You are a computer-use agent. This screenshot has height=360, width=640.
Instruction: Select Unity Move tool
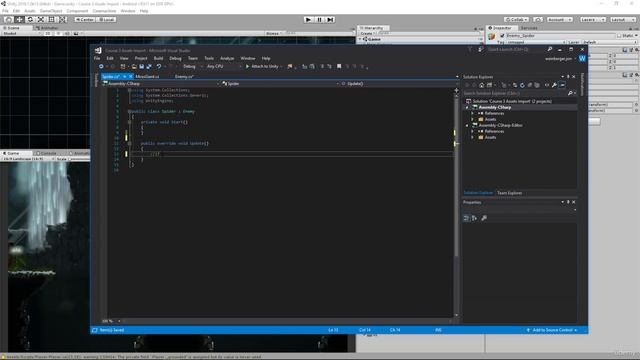coord(19,20)
